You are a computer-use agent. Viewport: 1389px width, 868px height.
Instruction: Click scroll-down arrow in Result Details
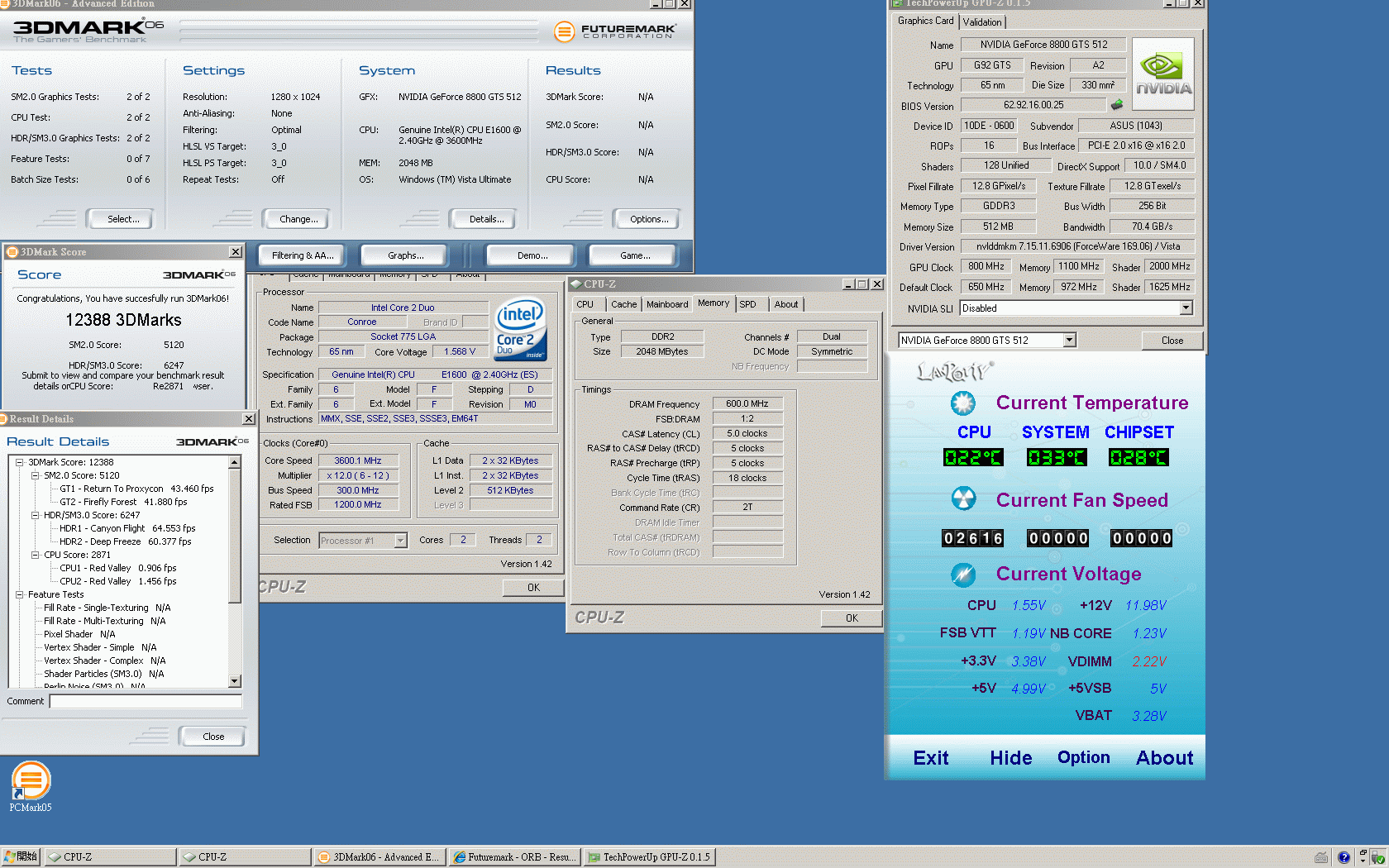click(235, 681)
